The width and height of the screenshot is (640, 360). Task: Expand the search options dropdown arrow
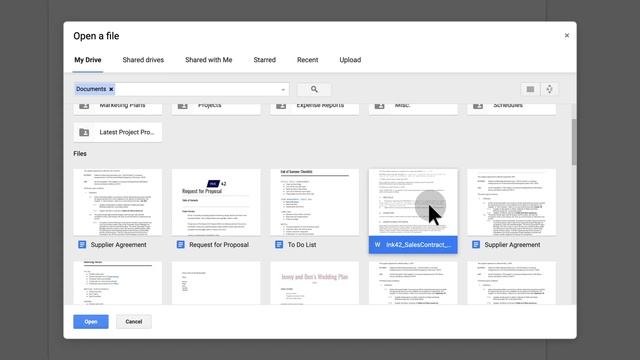(x=283, y=89)
